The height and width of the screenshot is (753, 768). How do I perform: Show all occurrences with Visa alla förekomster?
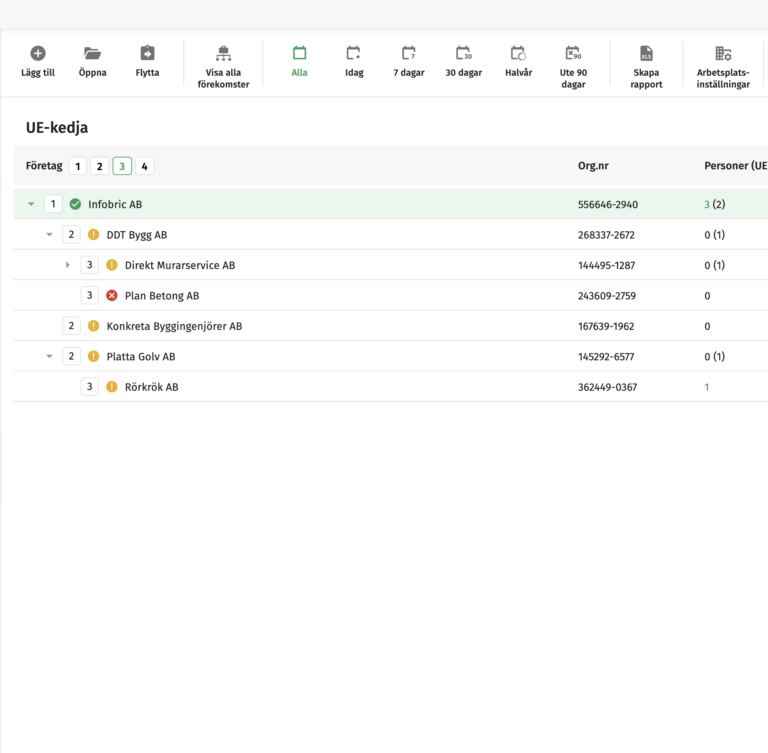[x=223, y=54]
